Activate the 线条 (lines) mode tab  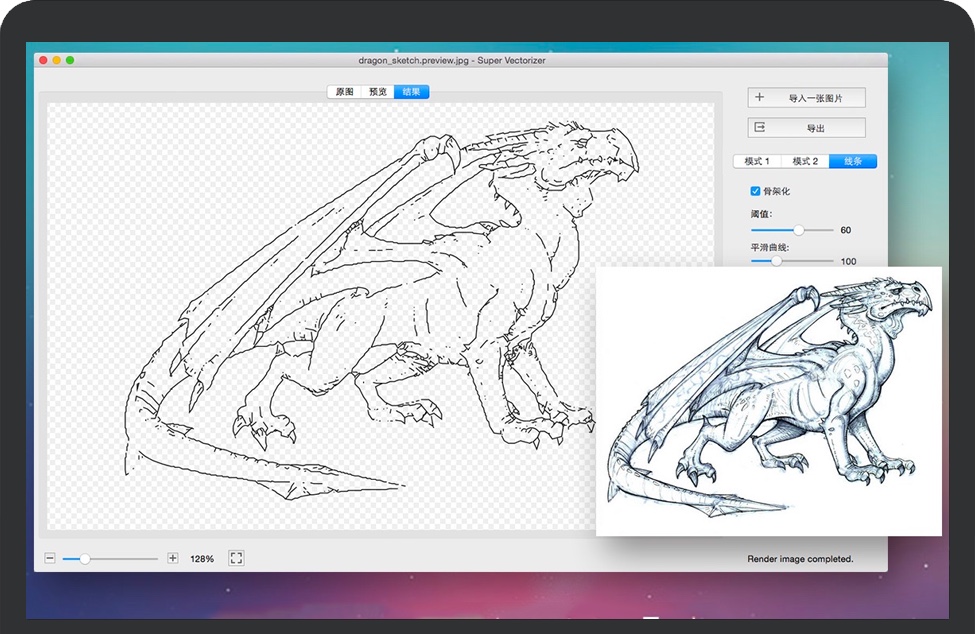pyautogui.click(x=851, y=161)
